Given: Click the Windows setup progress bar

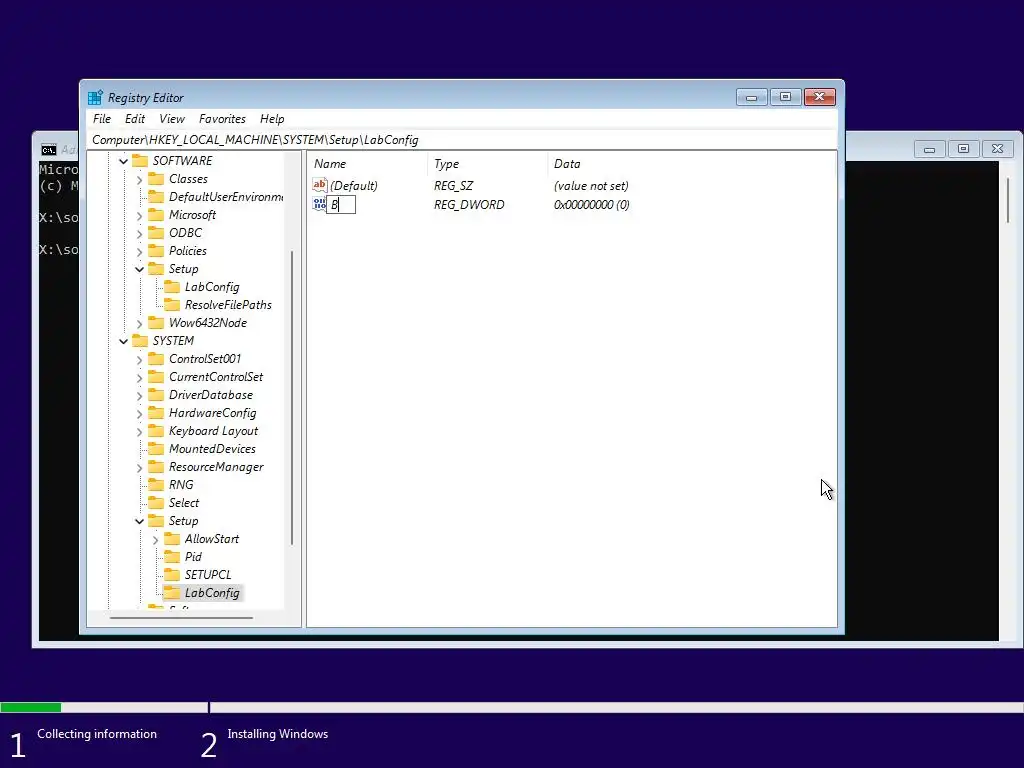Looking at the screenshot, I should (512, 707).
